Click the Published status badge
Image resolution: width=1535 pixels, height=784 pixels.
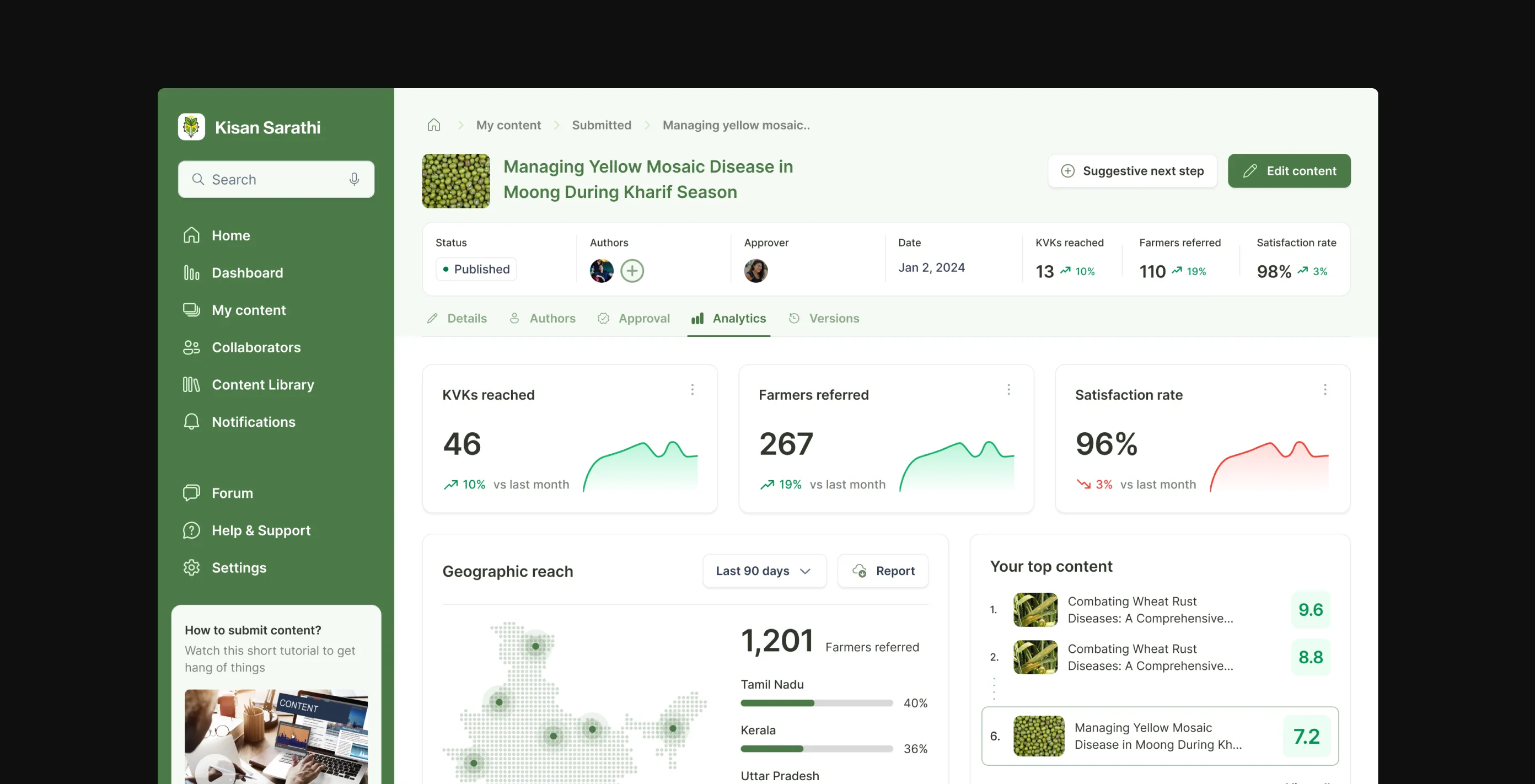pos(476,269)
